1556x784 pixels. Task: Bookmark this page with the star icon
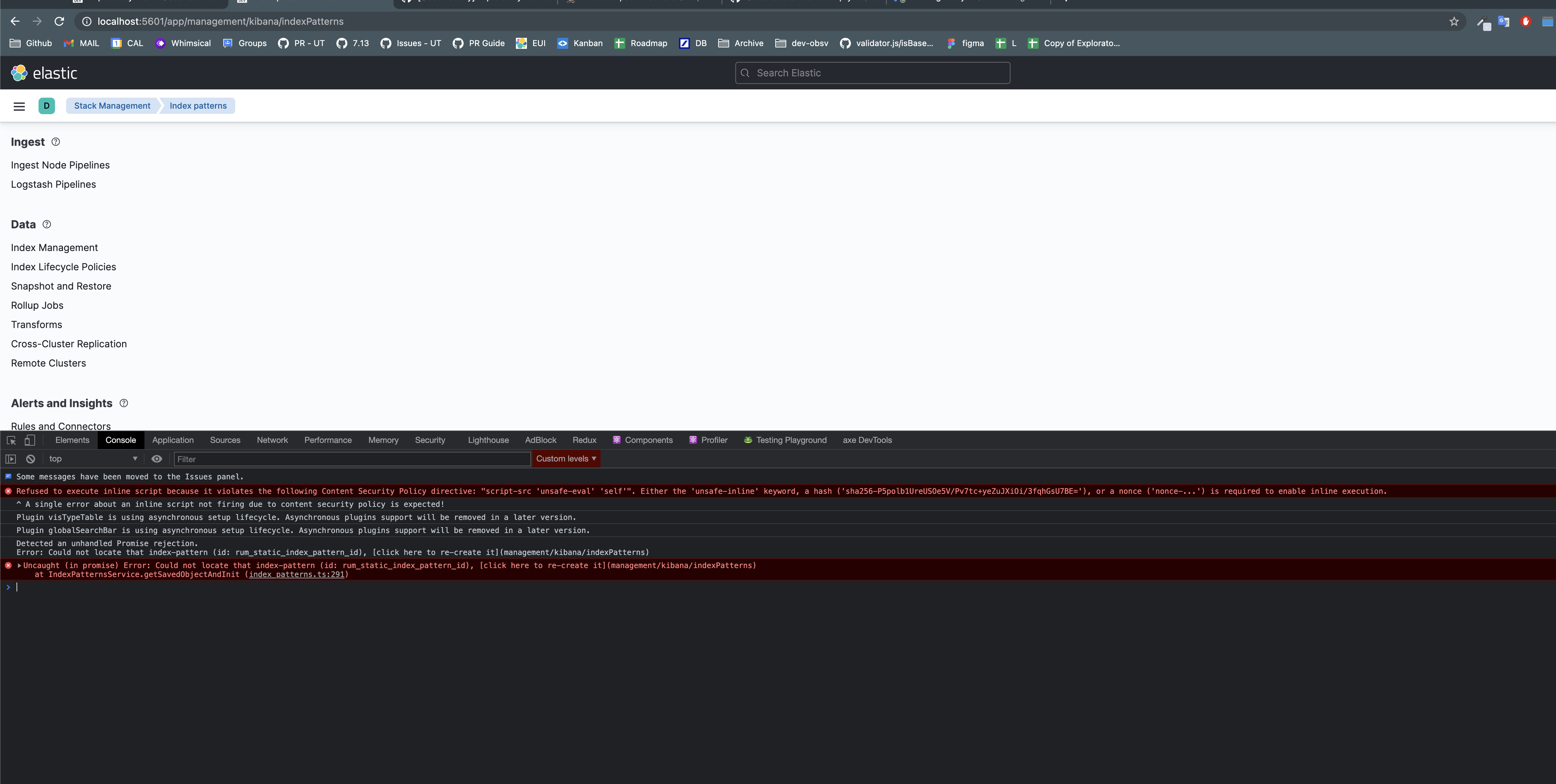[1454, 21]
